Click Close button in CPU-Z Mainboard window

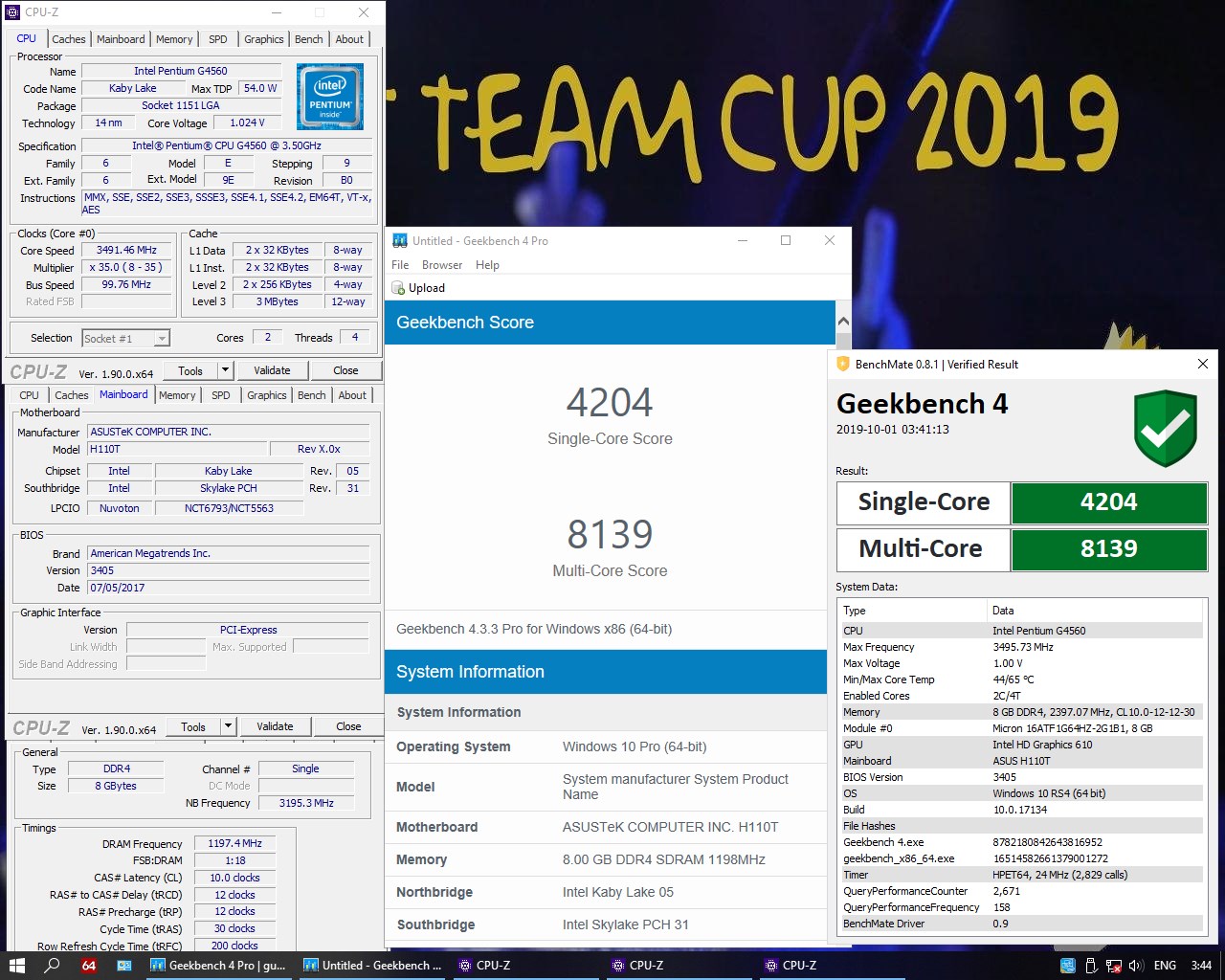(x=348, y=726)
